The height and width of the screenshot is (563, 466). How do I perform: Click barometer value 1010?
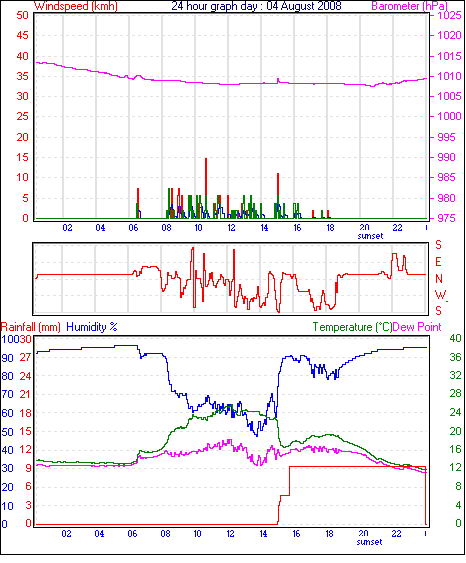click(449, 76)
